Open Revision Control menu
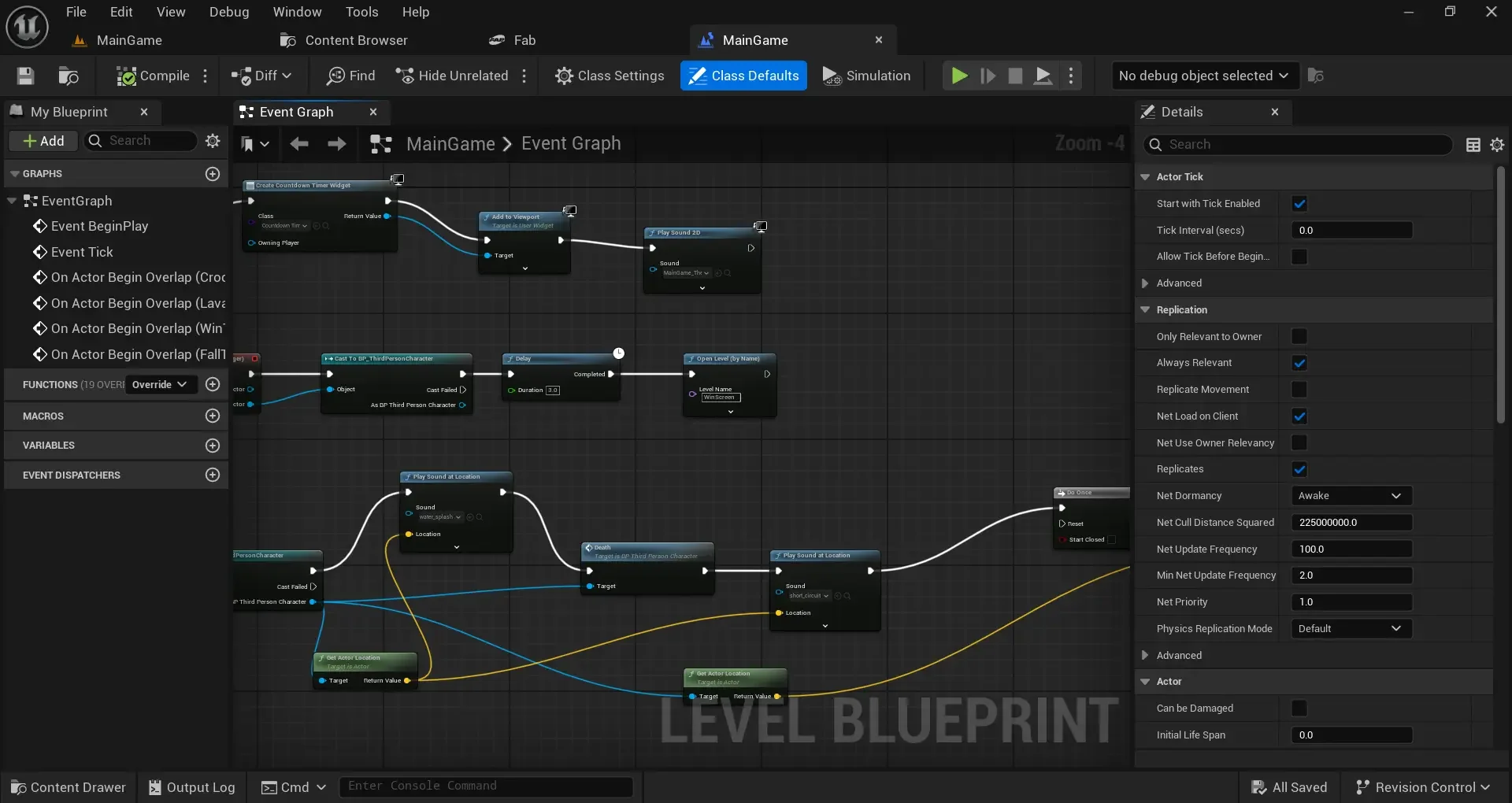The height and width of the screenshot is (803, 1512). 1423,787
